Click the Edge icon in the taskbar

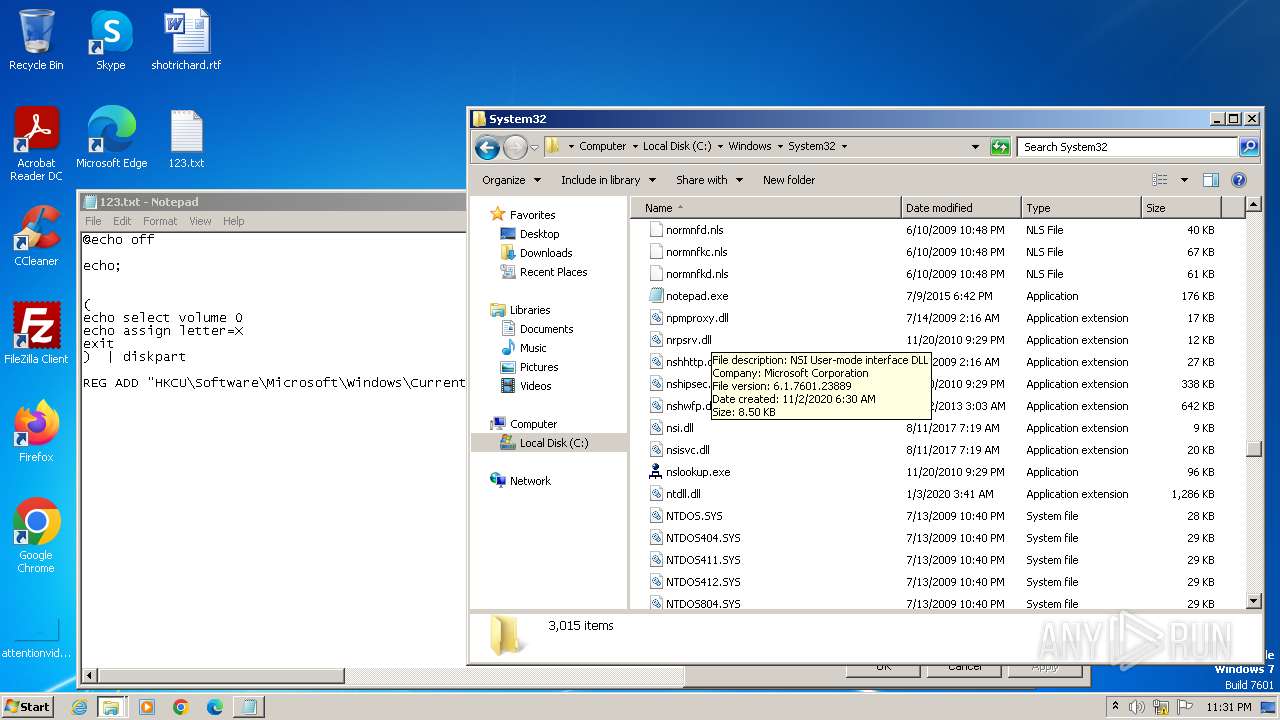click(x=215, y=707)
